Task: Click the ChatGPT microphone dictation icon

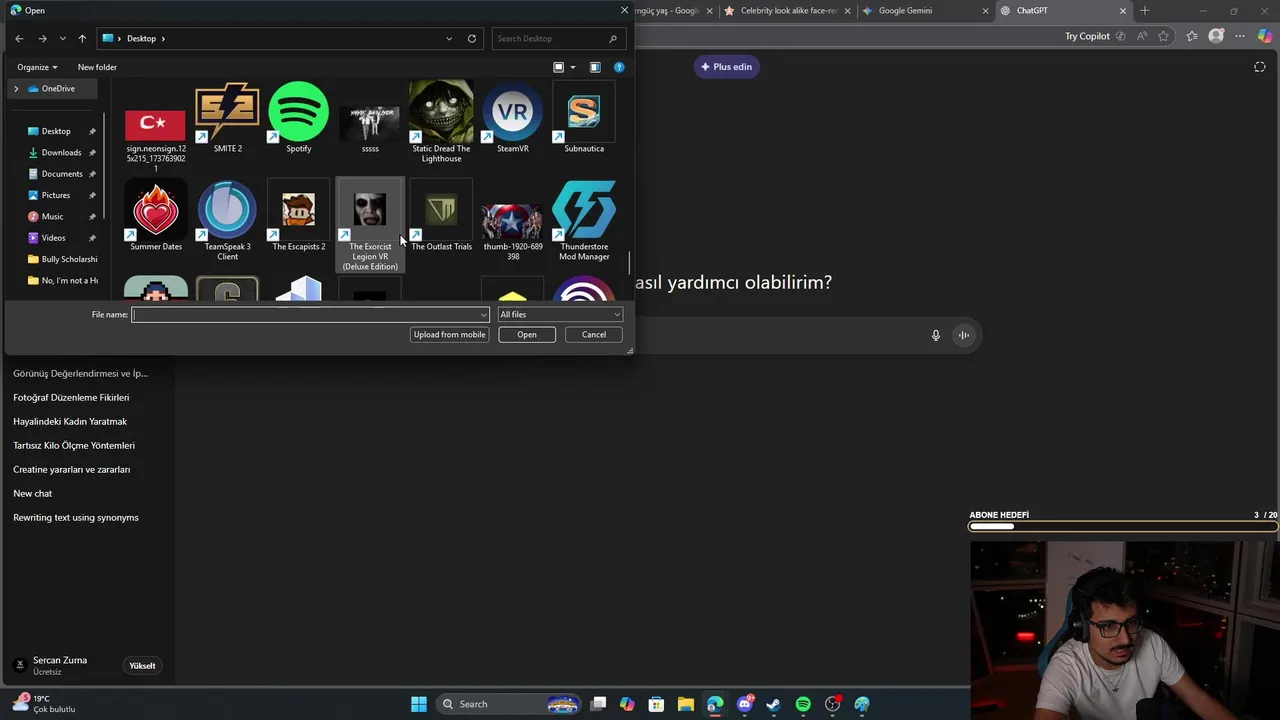Action: pos(936,336)
